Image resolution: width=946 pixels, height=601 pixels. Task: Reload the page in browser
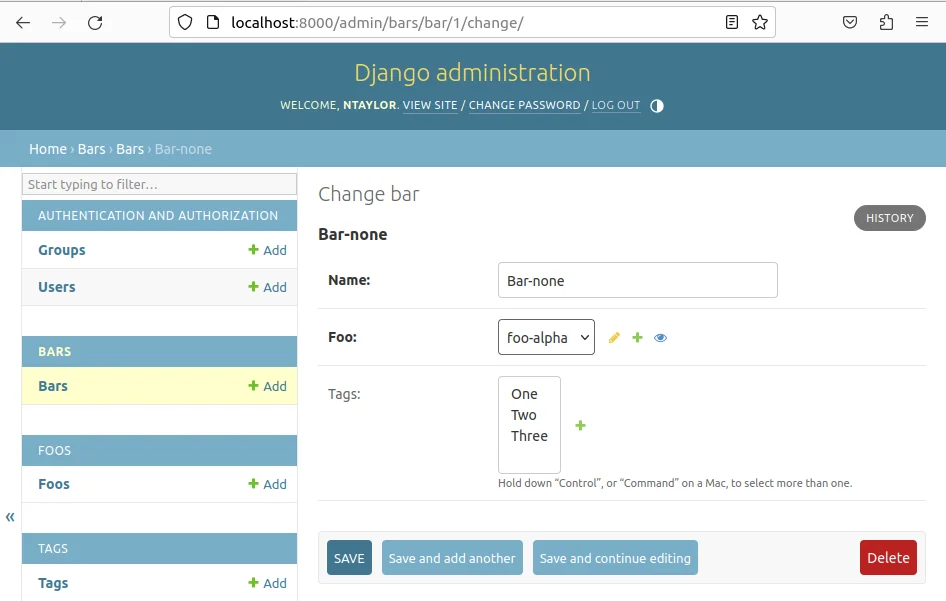click(95, 22)
